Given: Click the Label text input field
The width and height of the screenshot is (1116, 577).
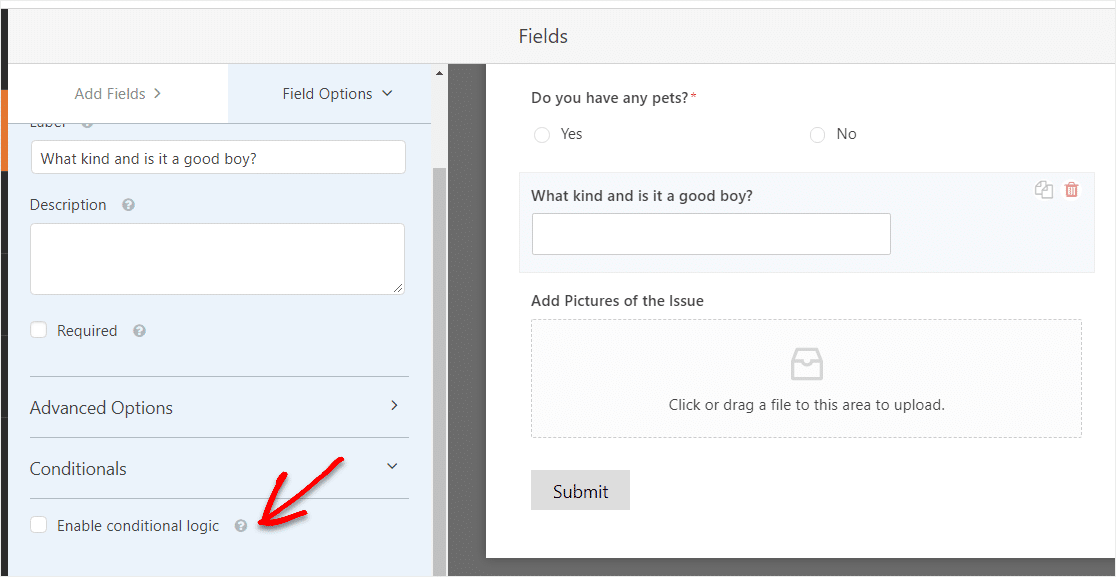Looking at the screenshot, I should click(x=218, y=158).
